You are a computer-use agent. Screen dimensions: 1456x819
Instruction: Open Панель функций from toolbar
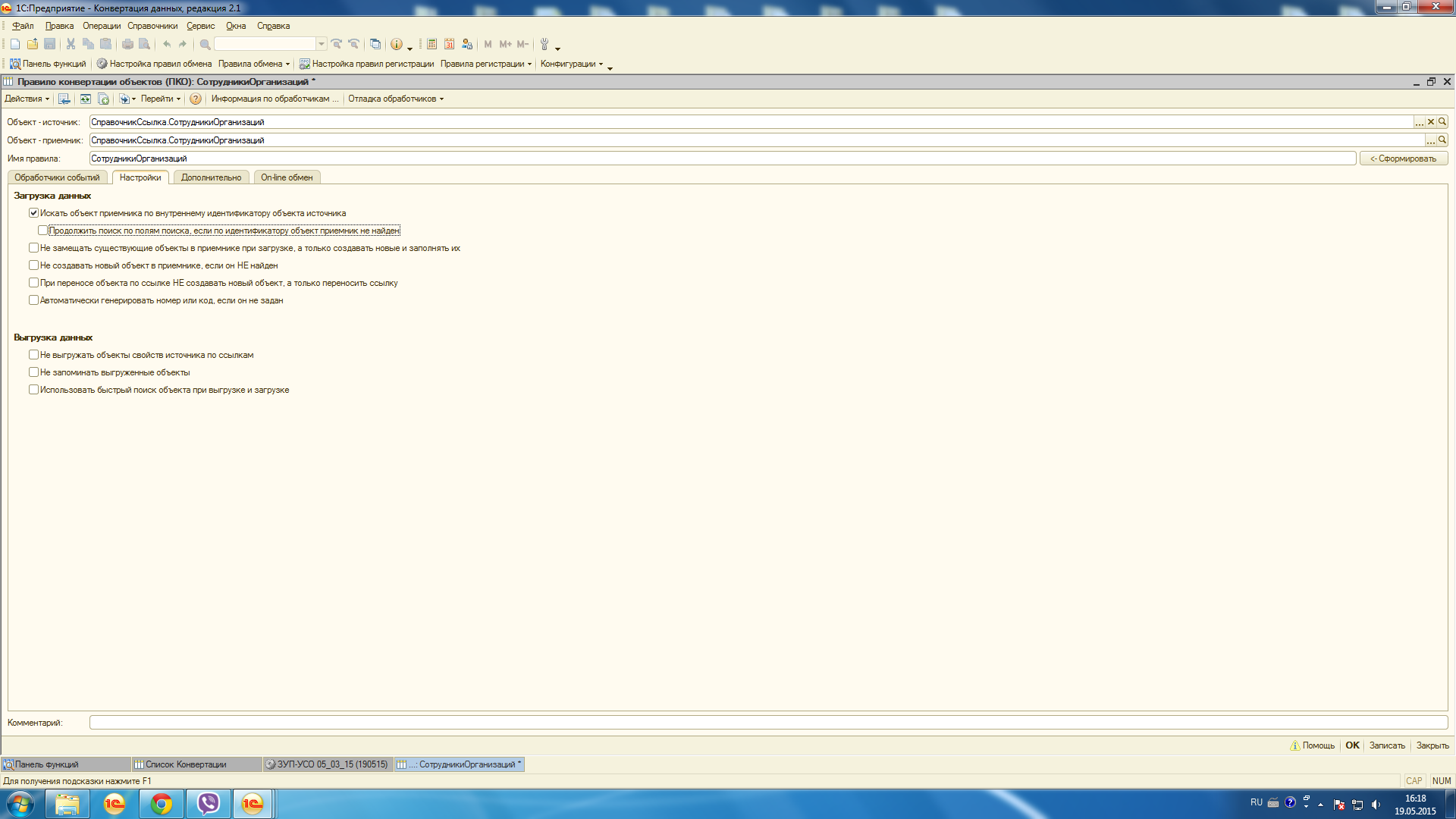click(49, 64)
